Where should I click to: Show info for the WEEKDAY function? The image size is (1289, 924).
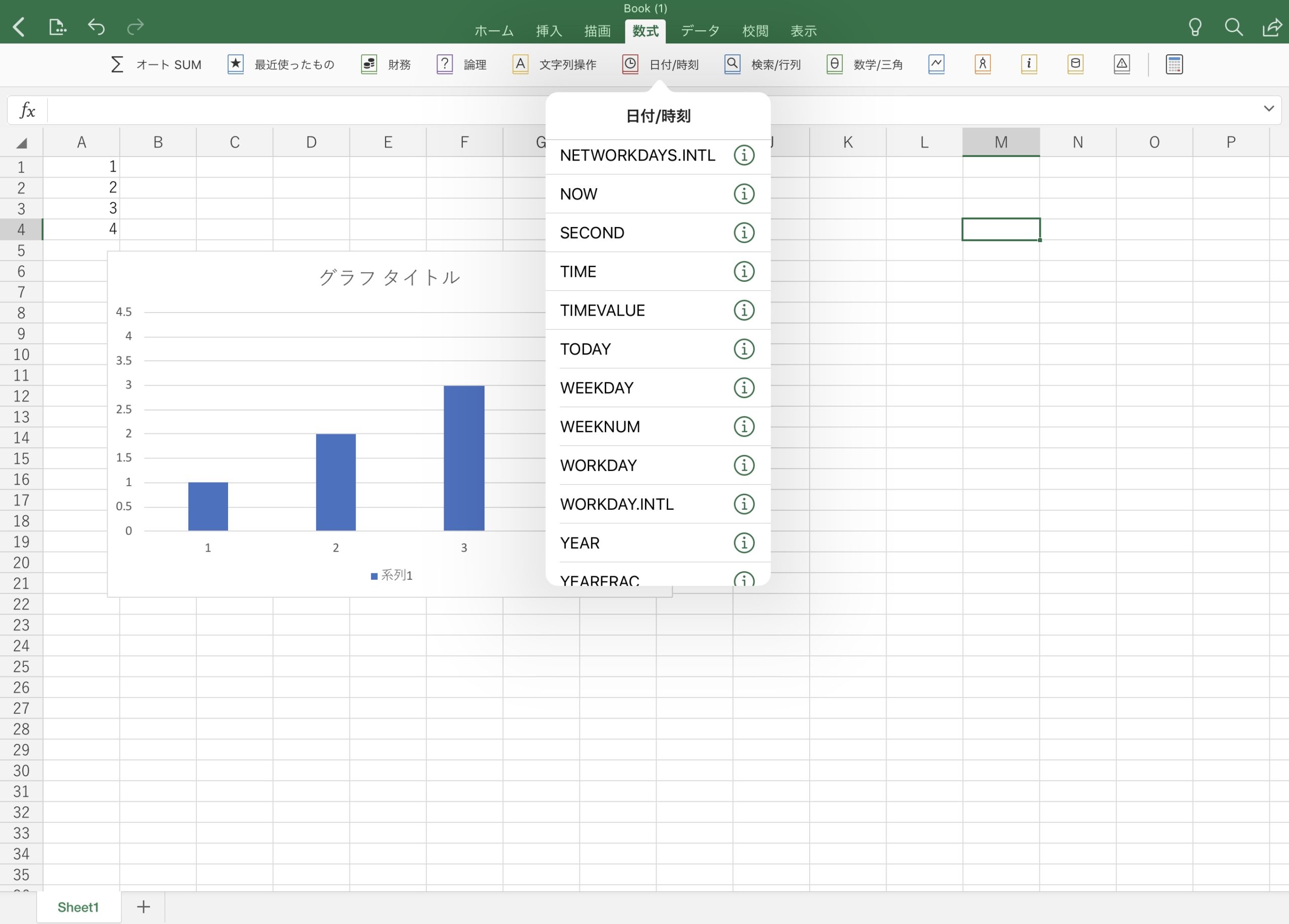click(744, 388)
